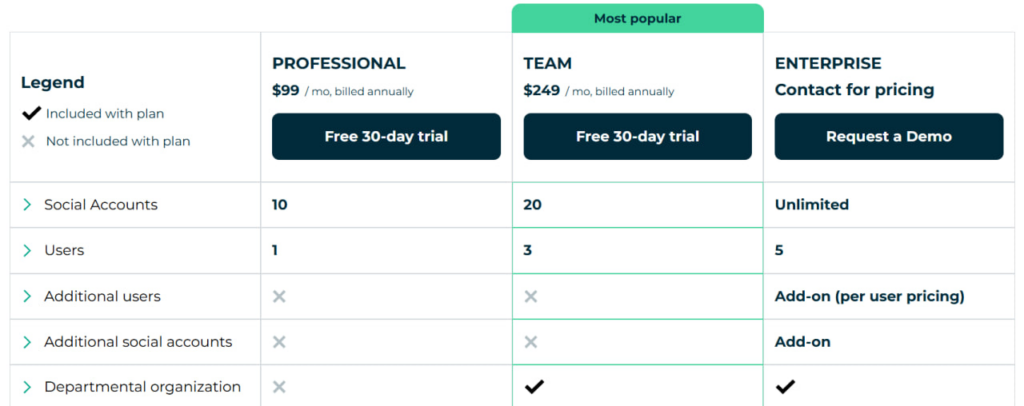Screen dimensions: 1024x406
Task: Click the Request a Demo button
Action: (889, 136)
